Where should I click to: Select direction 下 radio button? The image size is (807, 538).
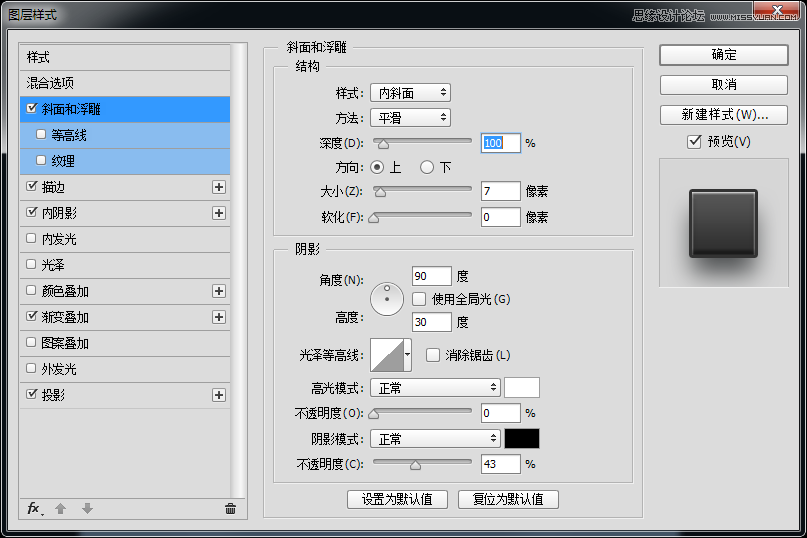427,167
